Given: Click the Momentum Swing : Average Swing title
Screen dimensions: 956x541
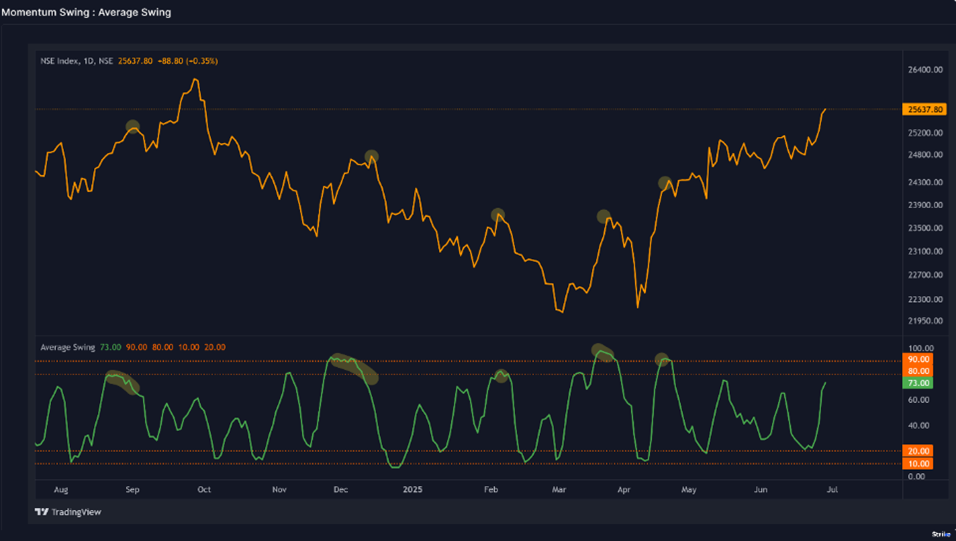Looking at the screenshot, I should click(86, 12).
